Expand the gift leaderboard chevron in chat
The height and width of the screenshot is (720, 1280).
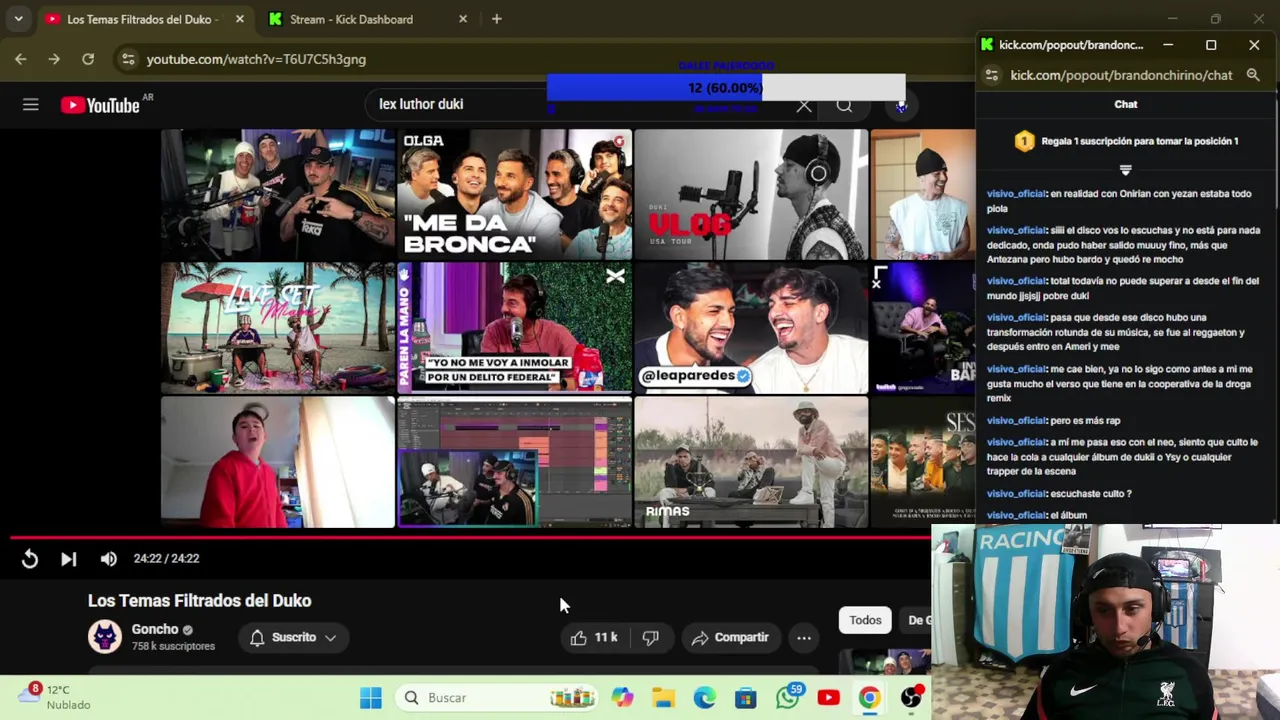1126,170
